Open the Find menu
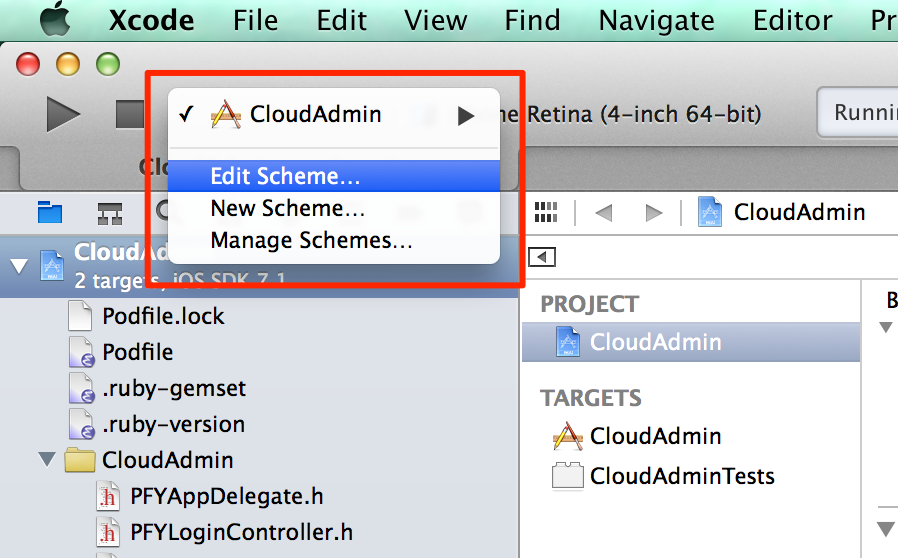Image resolution: width=898 pixels, height=558 pixels. [532, 21]
